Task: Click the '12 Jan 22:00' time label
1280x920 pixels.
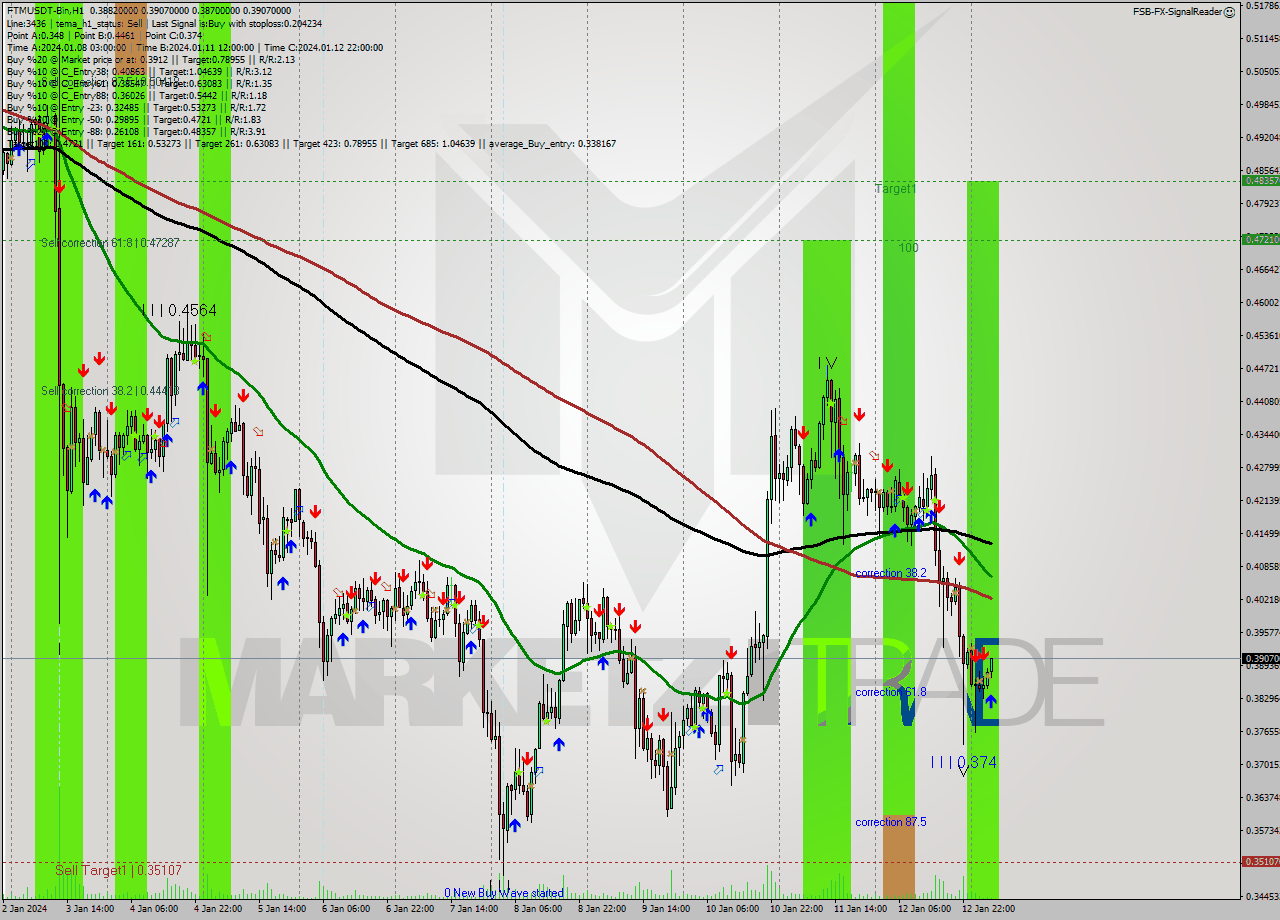Action: (x=988, y=909)
